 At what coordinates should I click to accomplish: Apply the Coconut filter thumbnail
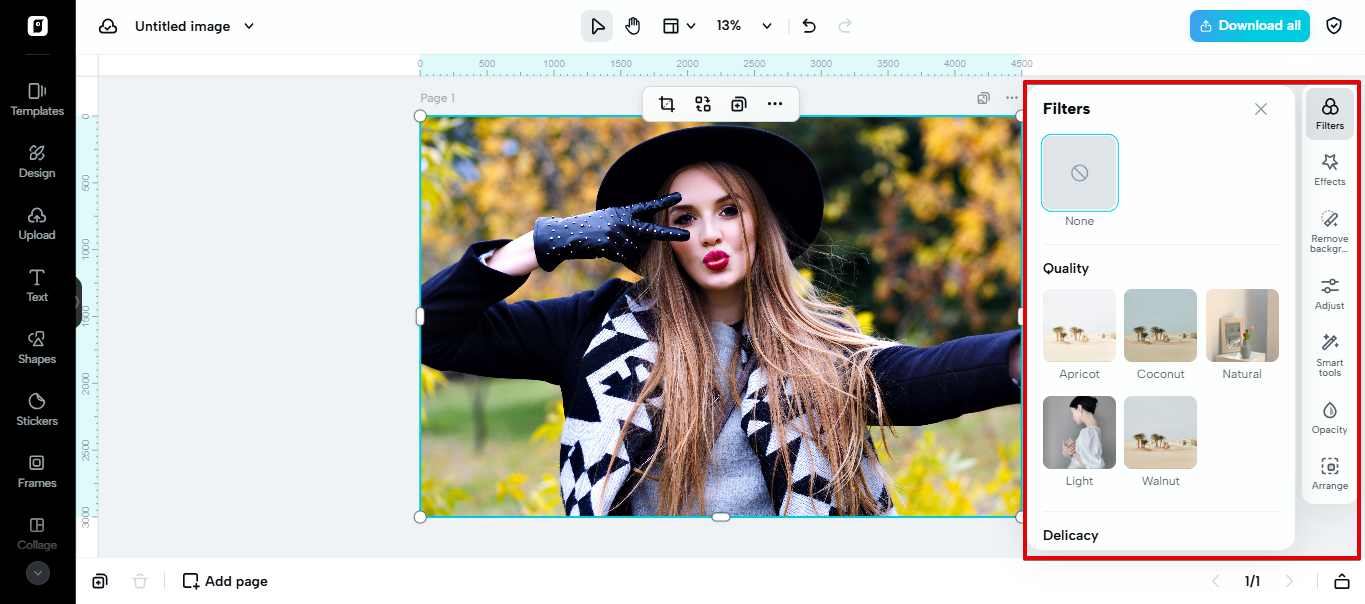click(1160, 326)
